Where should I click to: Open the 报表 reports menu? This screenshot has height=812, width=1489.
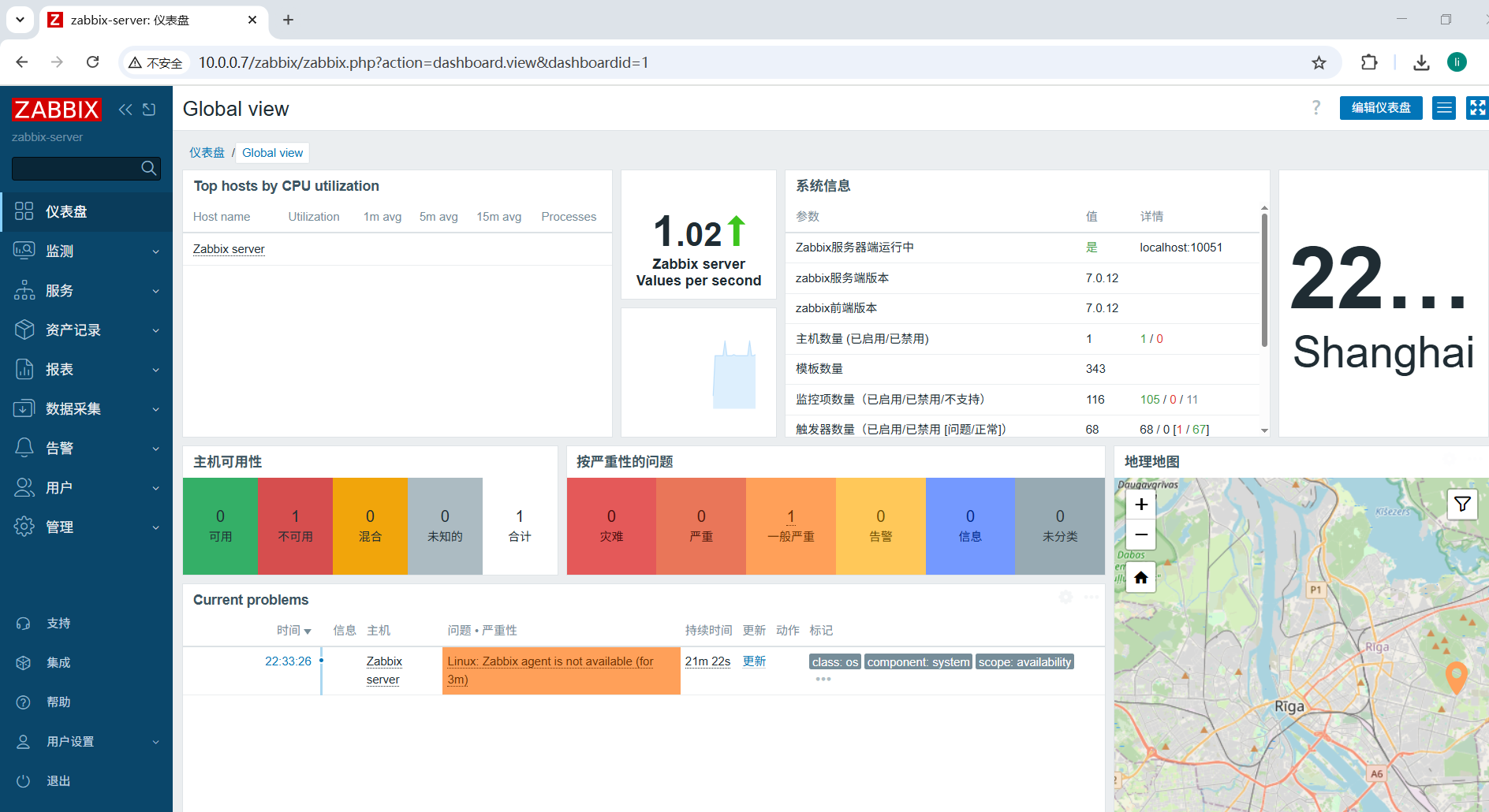pyautogui.click(x=86, y=369)
